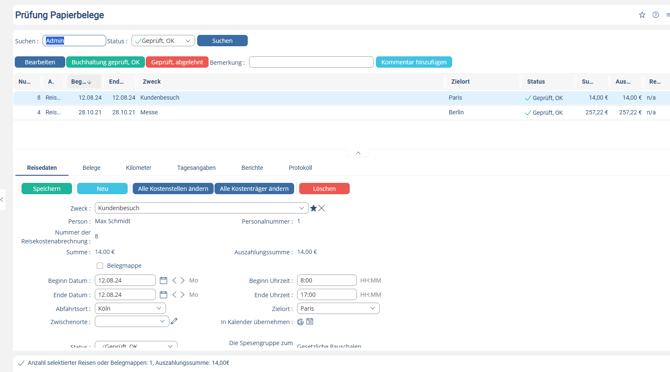Click the red Löschen button
Image resolution: width=670 pixels, height=372 pixels.
[x=324, y=189]
